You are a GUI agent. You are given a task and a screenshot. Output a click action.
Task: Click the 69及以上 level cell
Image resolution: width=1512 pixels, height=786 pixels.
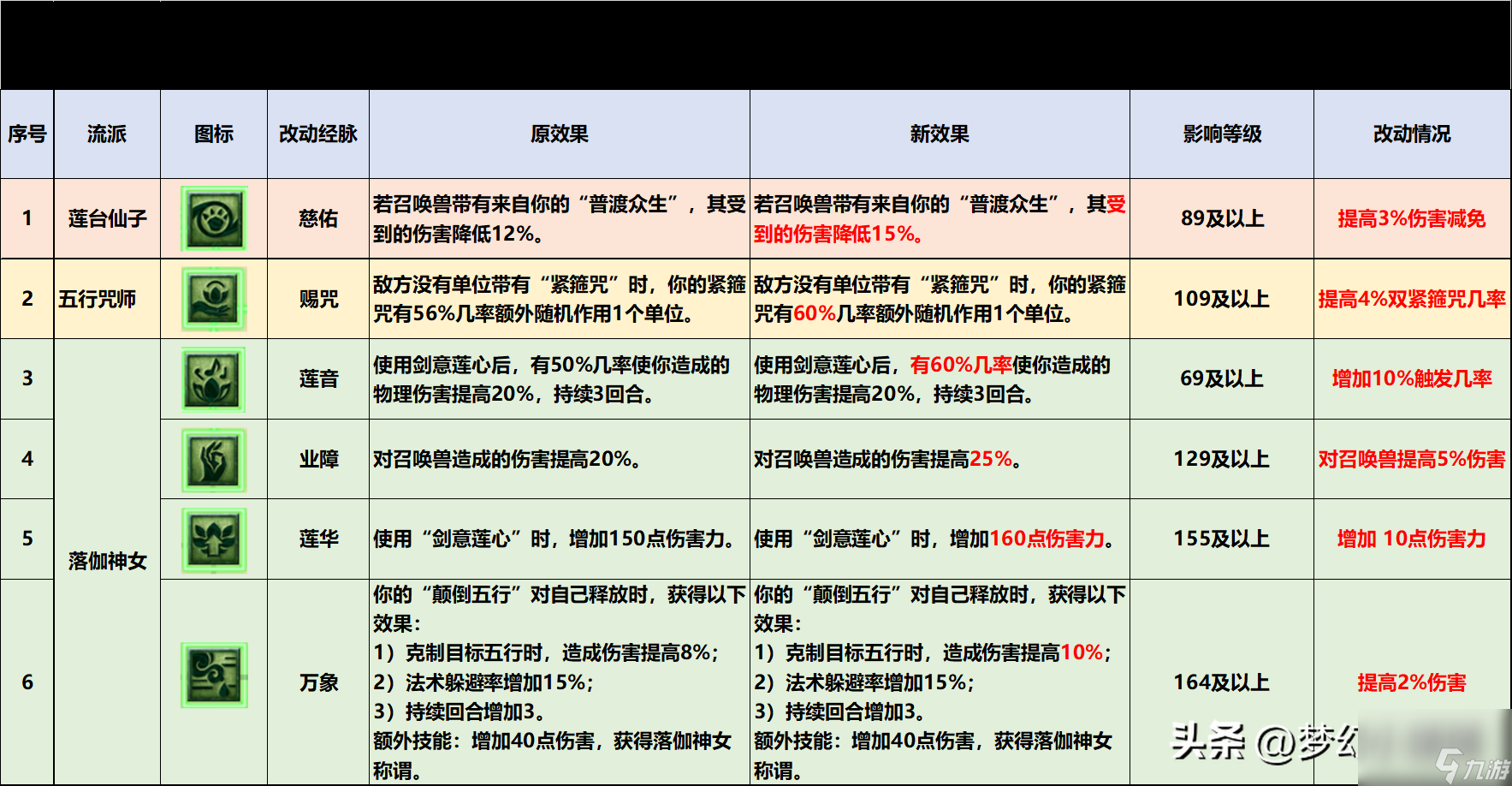click(x=1222, y=378)
